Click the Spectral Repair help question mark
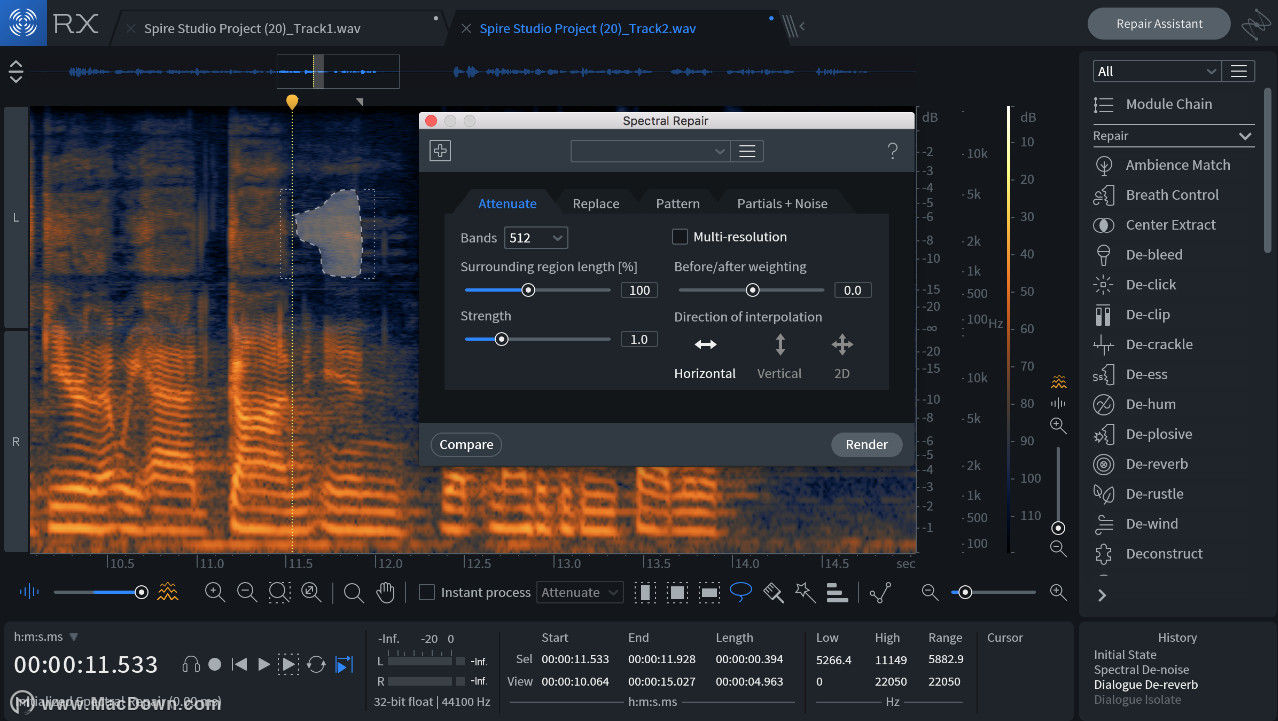Viewport: 1278px width, 721px height. (893, 151)
